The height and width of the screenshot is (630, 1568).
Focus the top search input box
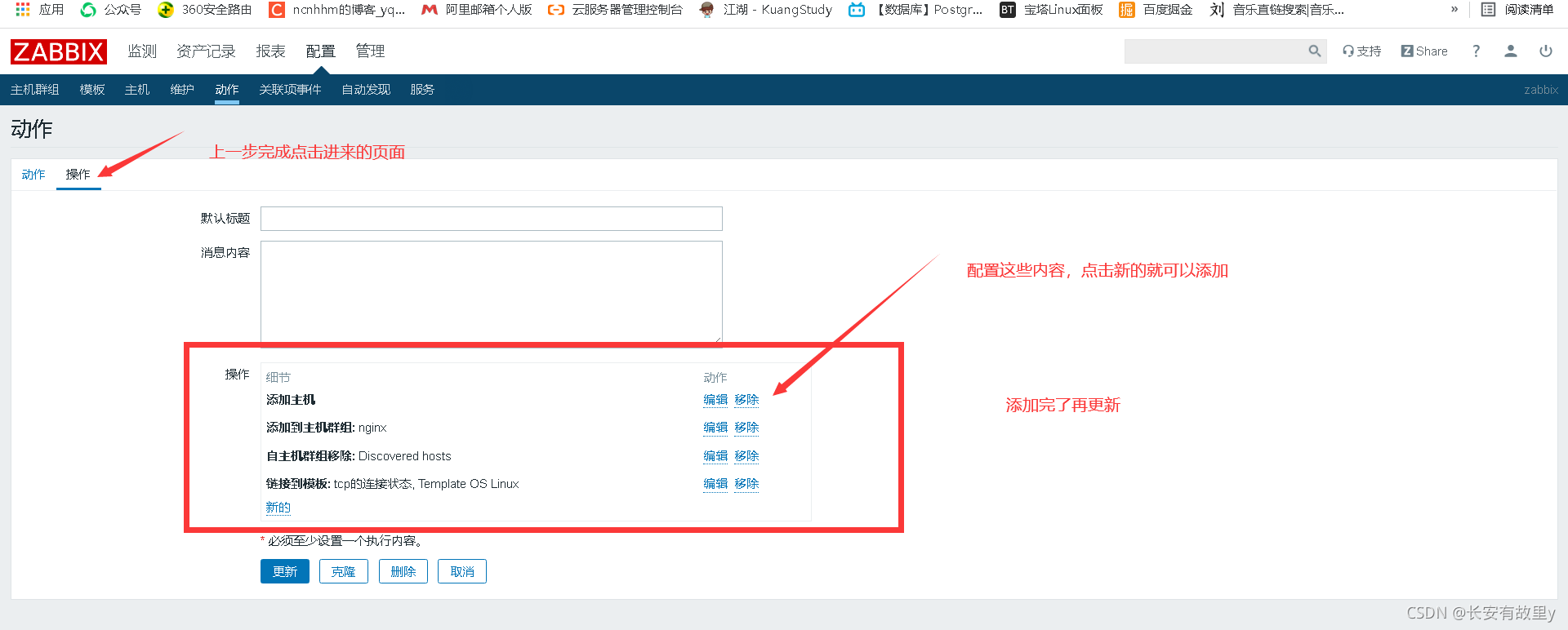pos(1215,51)
